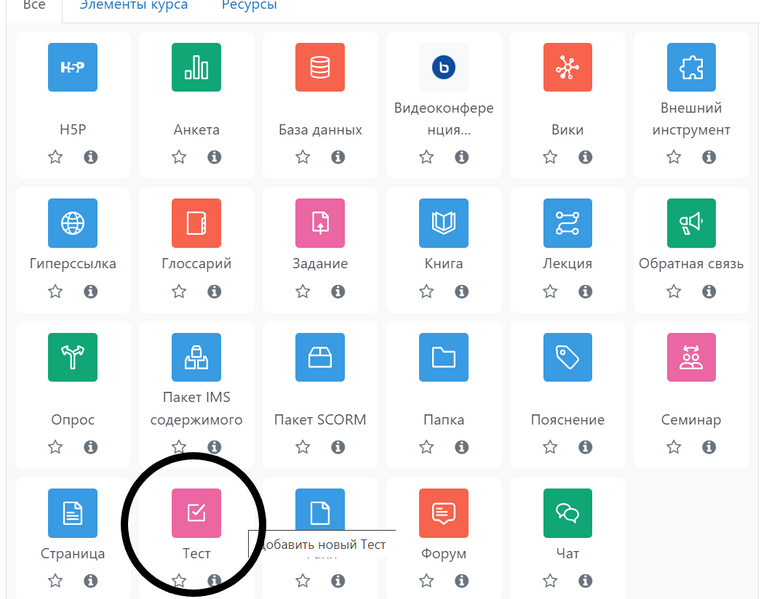Select the H5P activity icon
This screenshot has width=769, height=599.
pyautogui.click(x=73, y=68)
